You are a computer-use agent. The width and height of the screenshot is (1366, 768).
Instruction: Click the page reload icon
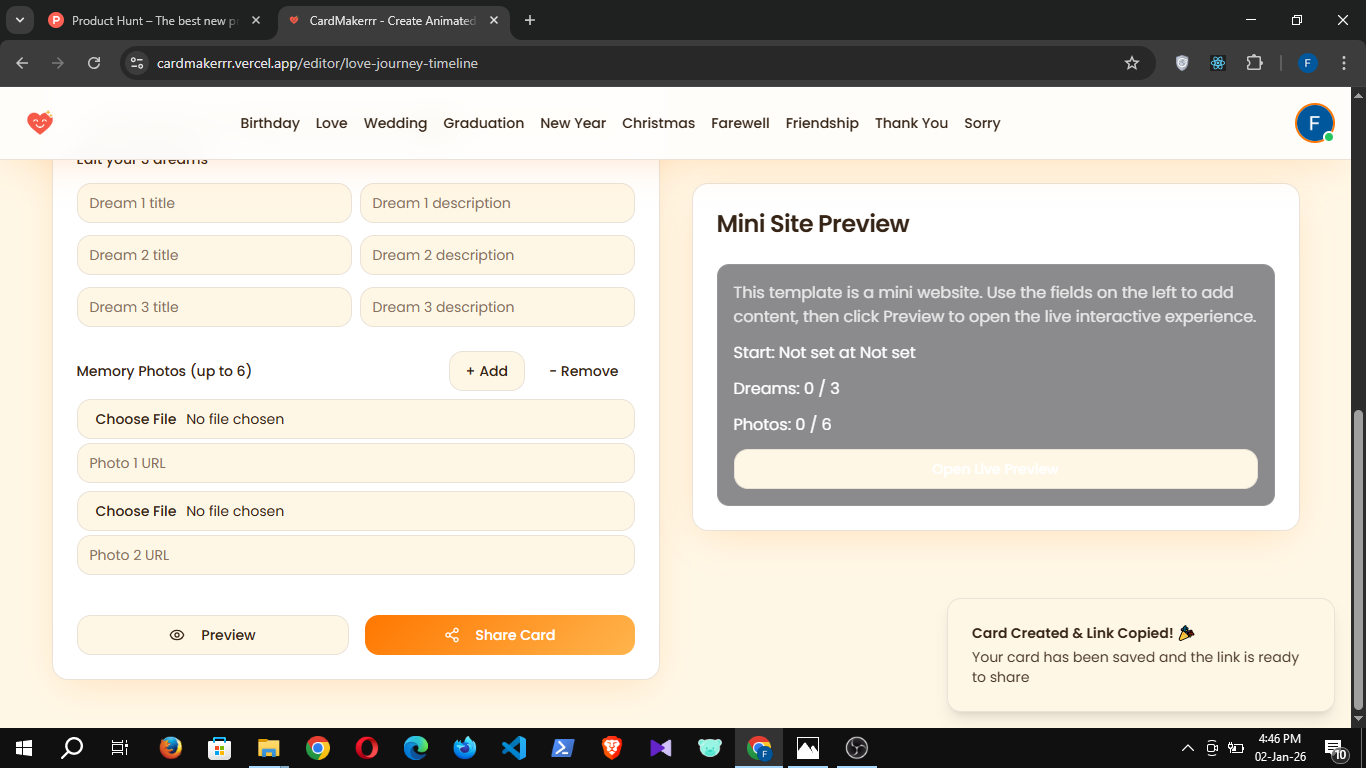coord(94,63)
